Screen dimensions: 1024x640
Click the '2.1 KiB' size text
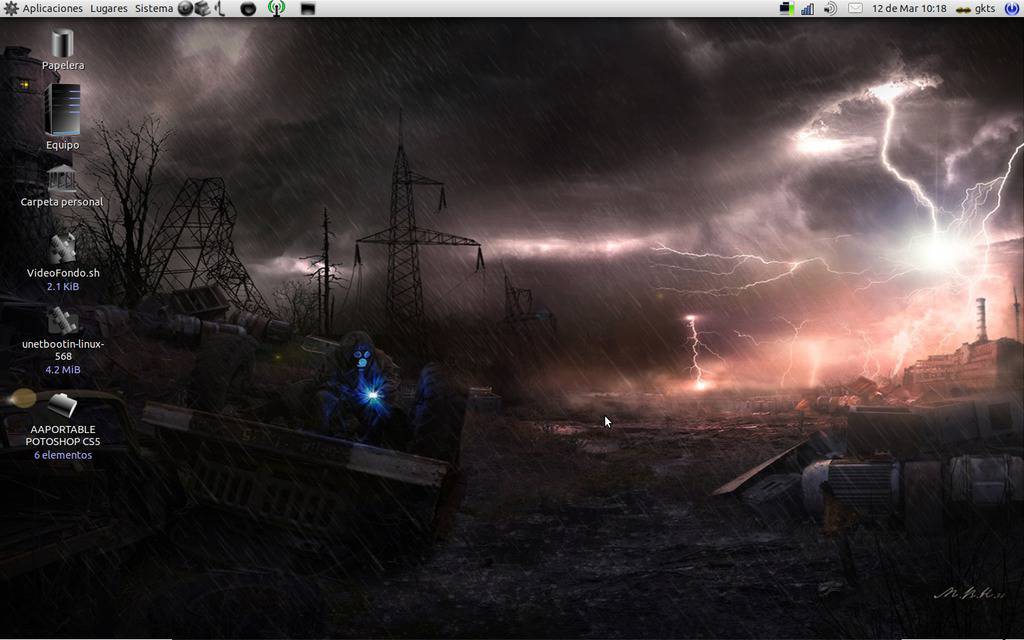pos(63,286)
